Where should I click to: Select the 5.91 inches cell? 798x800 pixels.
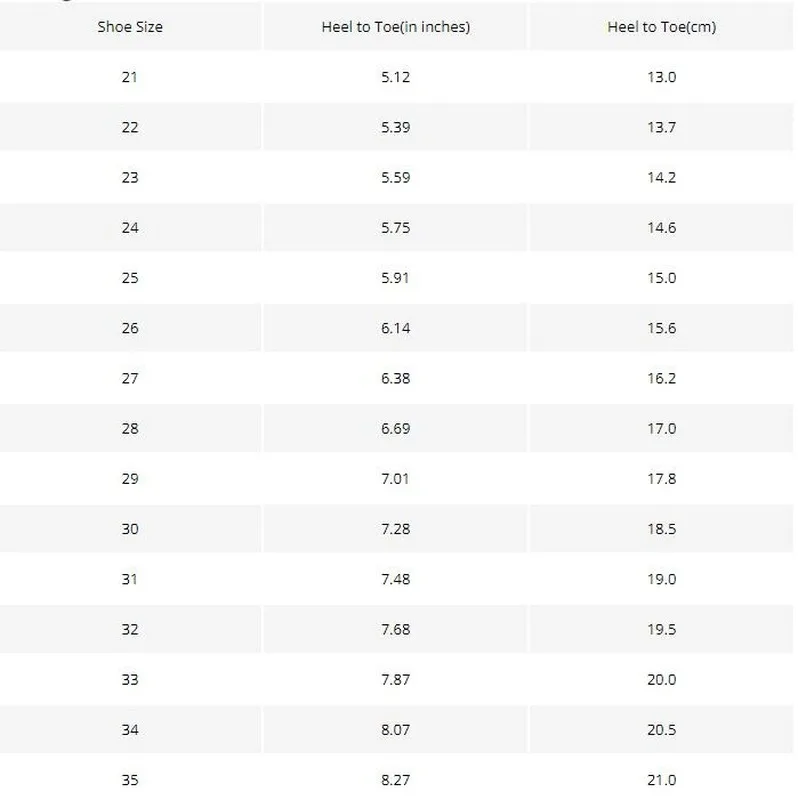pos(395,278)
